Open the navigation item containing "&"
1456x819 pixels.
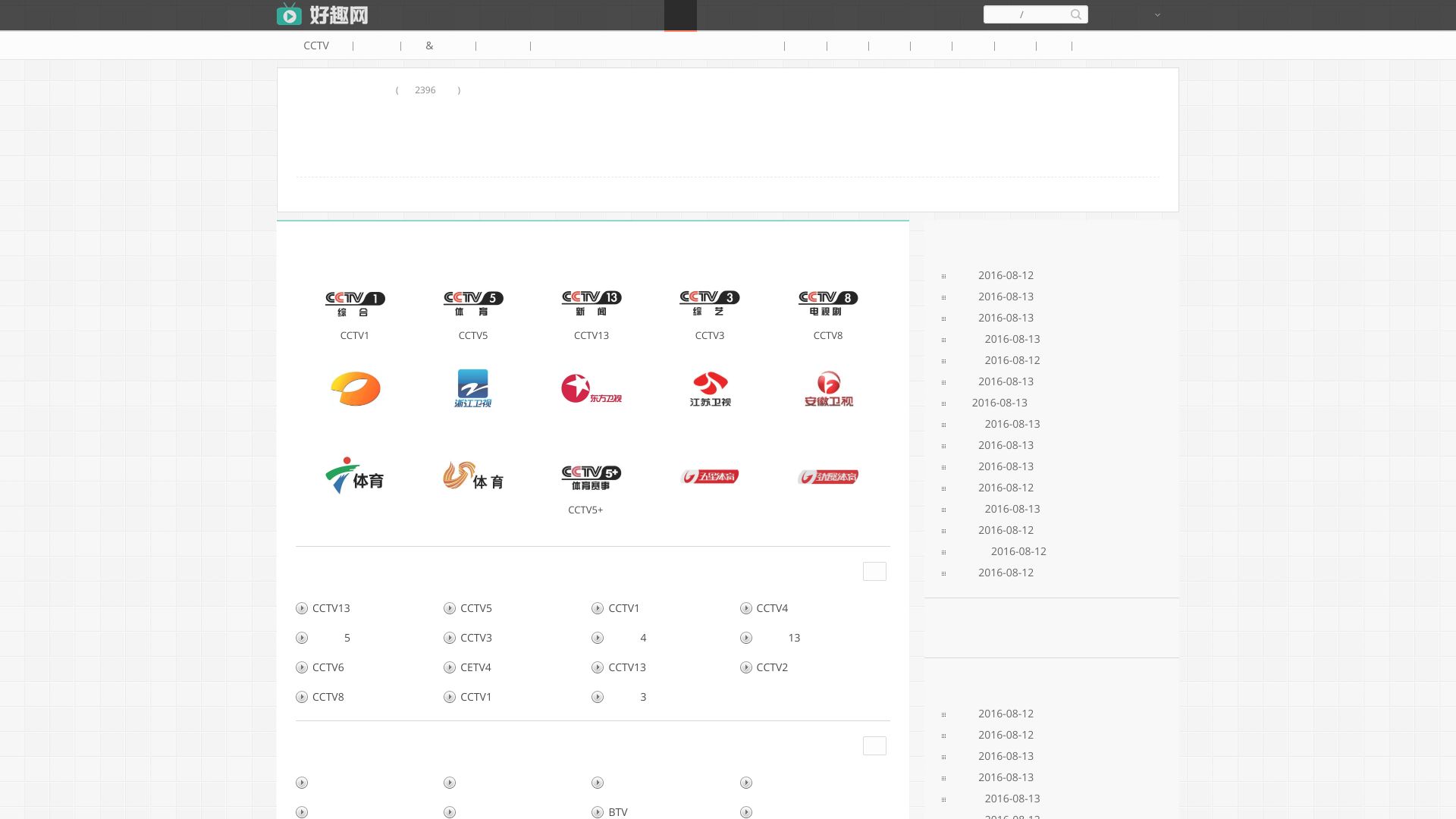pyautogui.click(x=429, y=45)
